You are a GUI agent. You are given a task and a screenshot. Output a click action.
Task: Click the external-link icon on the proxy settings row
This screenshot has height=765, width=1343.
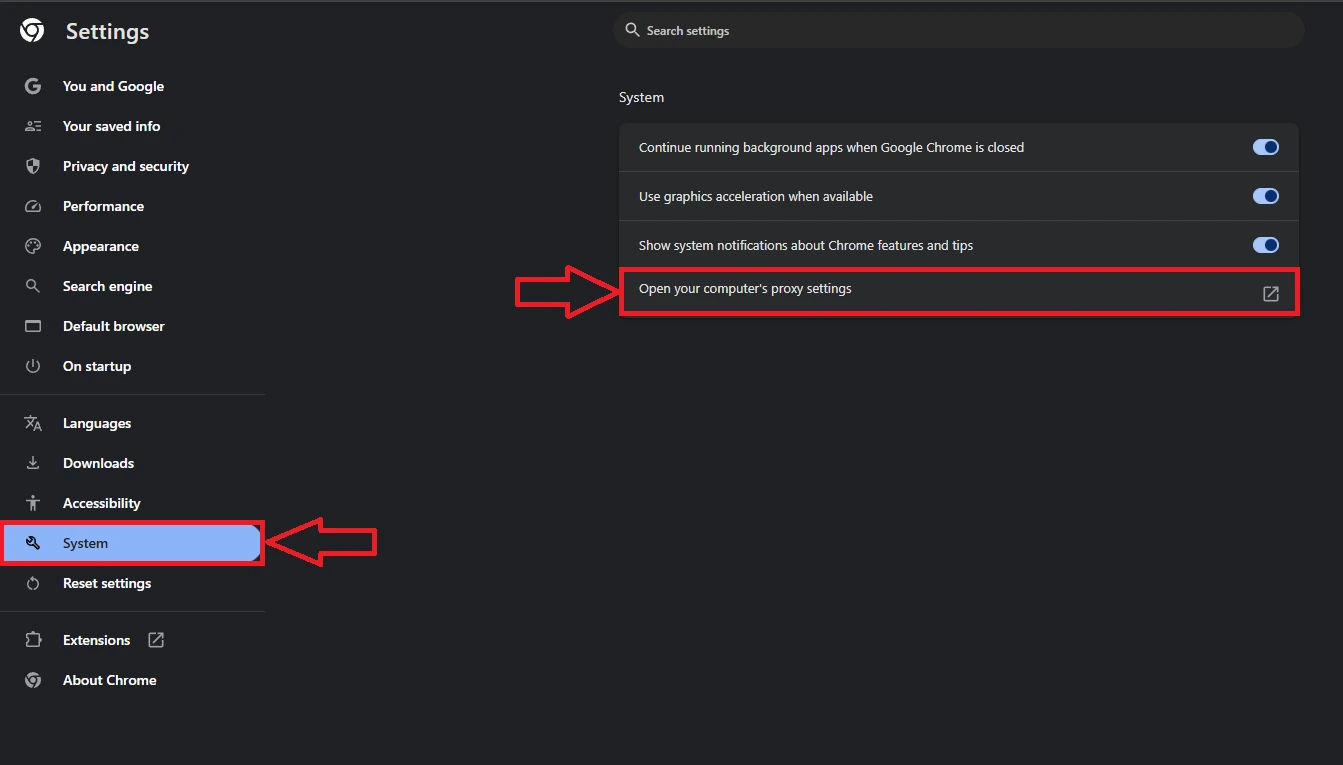(1270, 293)
